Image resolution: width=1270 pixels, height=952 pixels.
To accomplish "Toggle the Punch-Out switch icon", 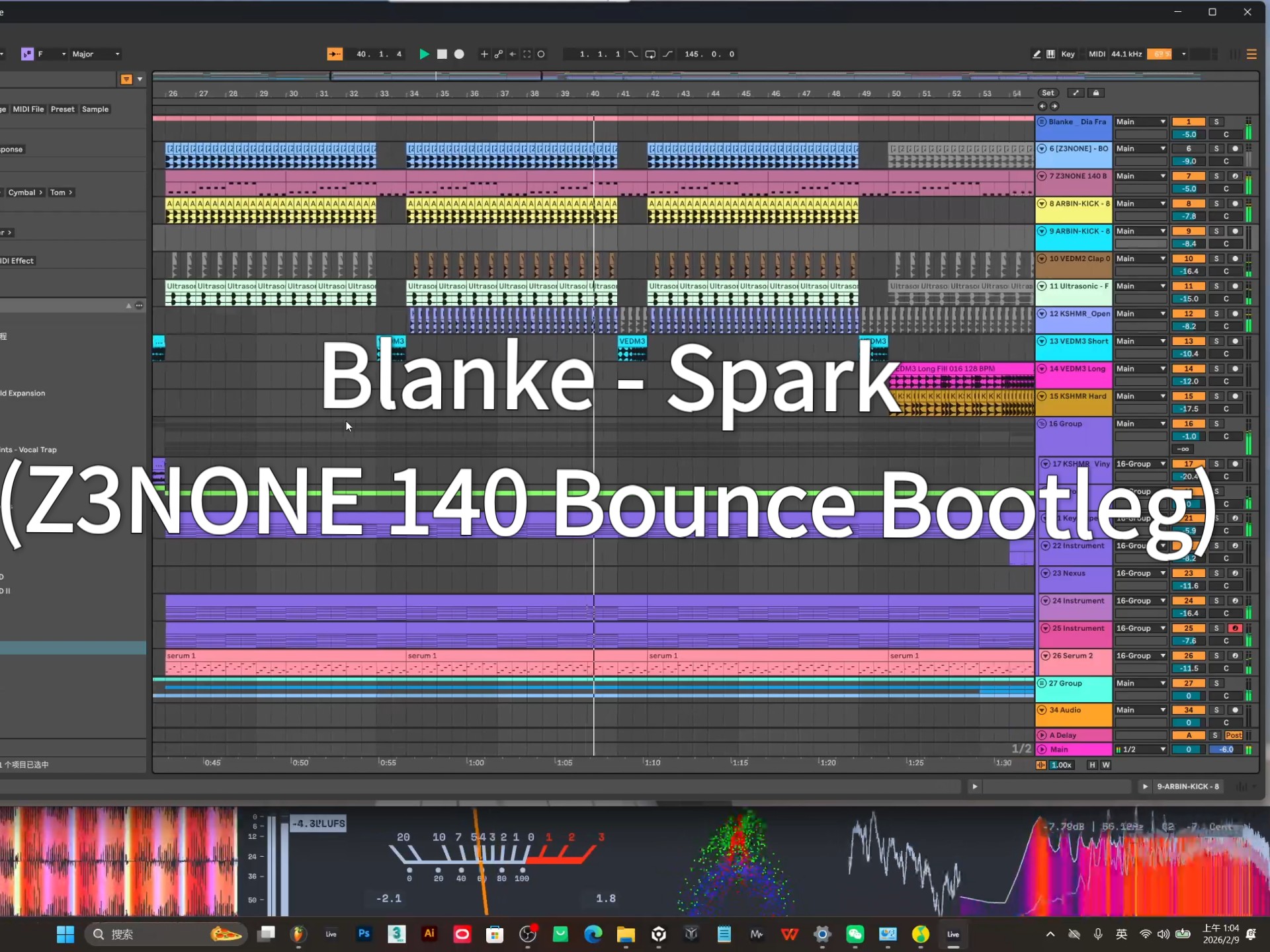I will tap(667, 54).
